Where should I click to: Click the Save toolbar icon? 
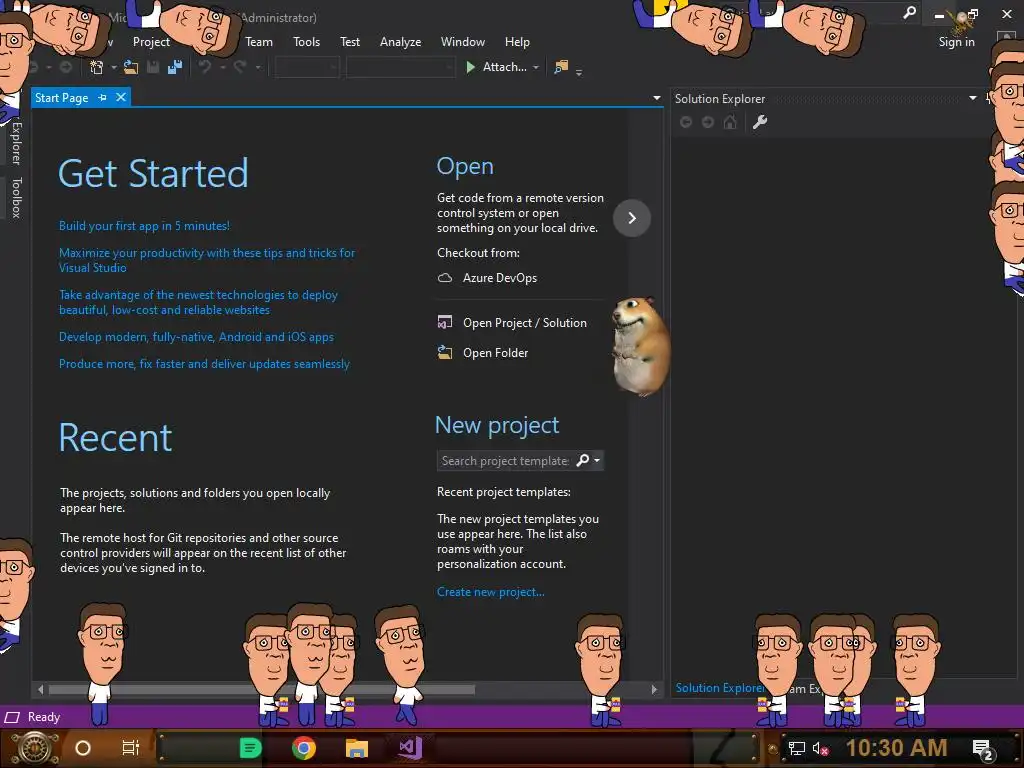[153, 67]
